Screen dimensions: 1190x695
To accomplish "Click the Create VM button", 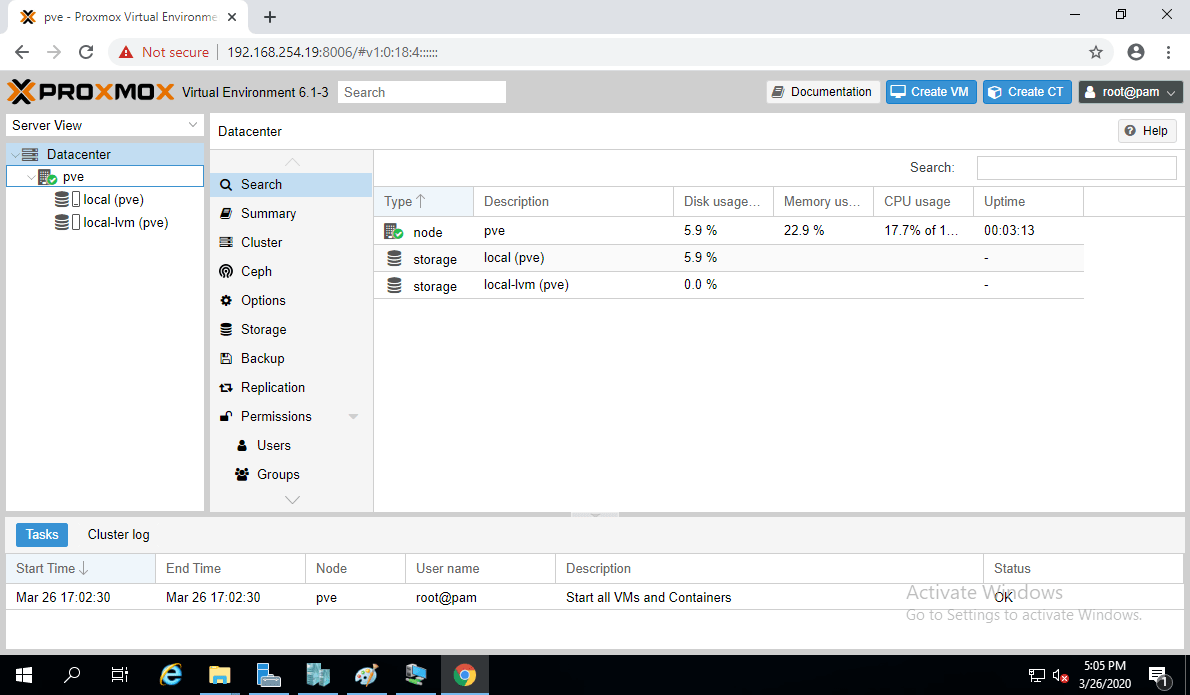I will [x=930, y=92].
